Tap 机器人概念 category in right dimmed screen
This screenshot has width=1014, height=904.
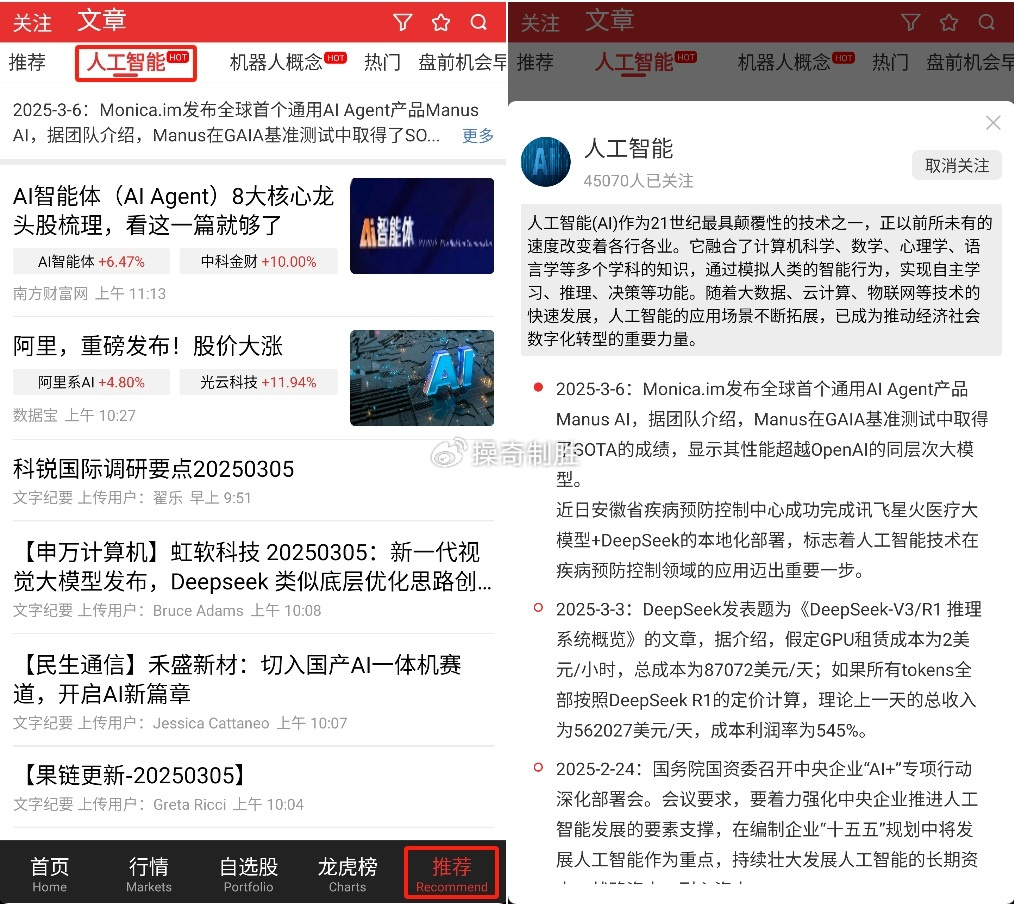[795, 62]
